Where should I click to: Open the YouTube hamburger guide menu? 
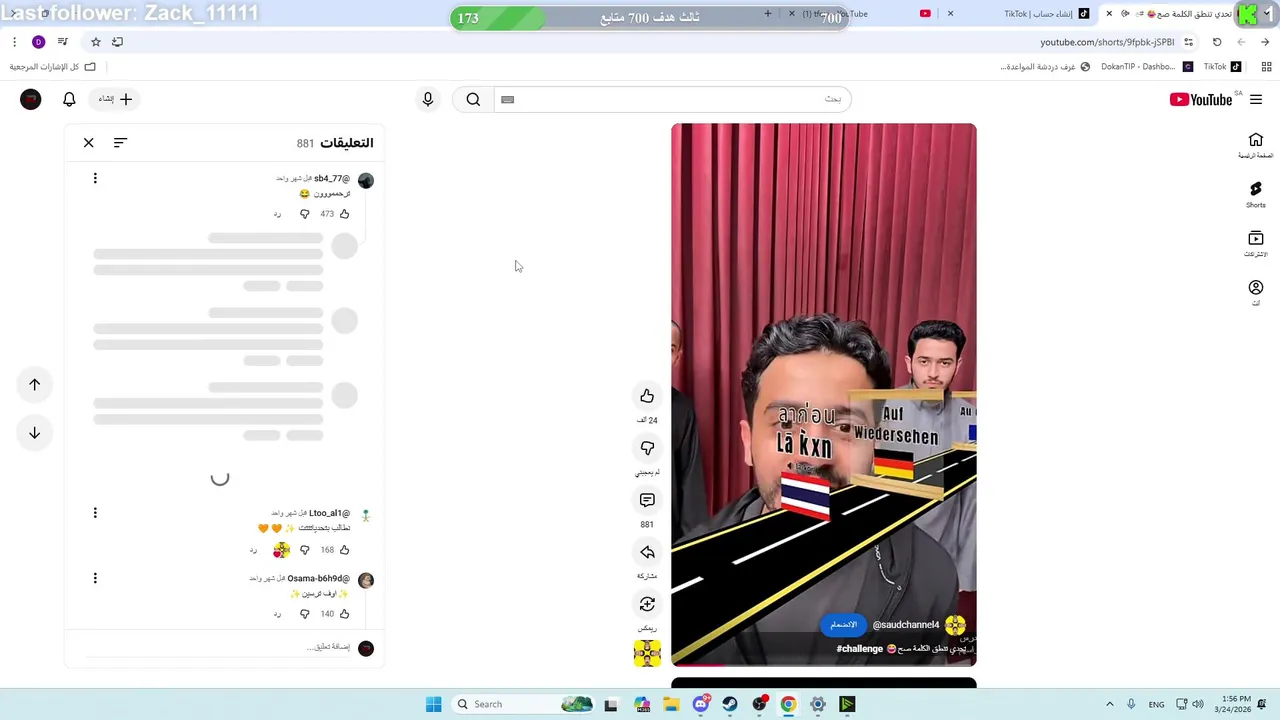[1256, 99]
